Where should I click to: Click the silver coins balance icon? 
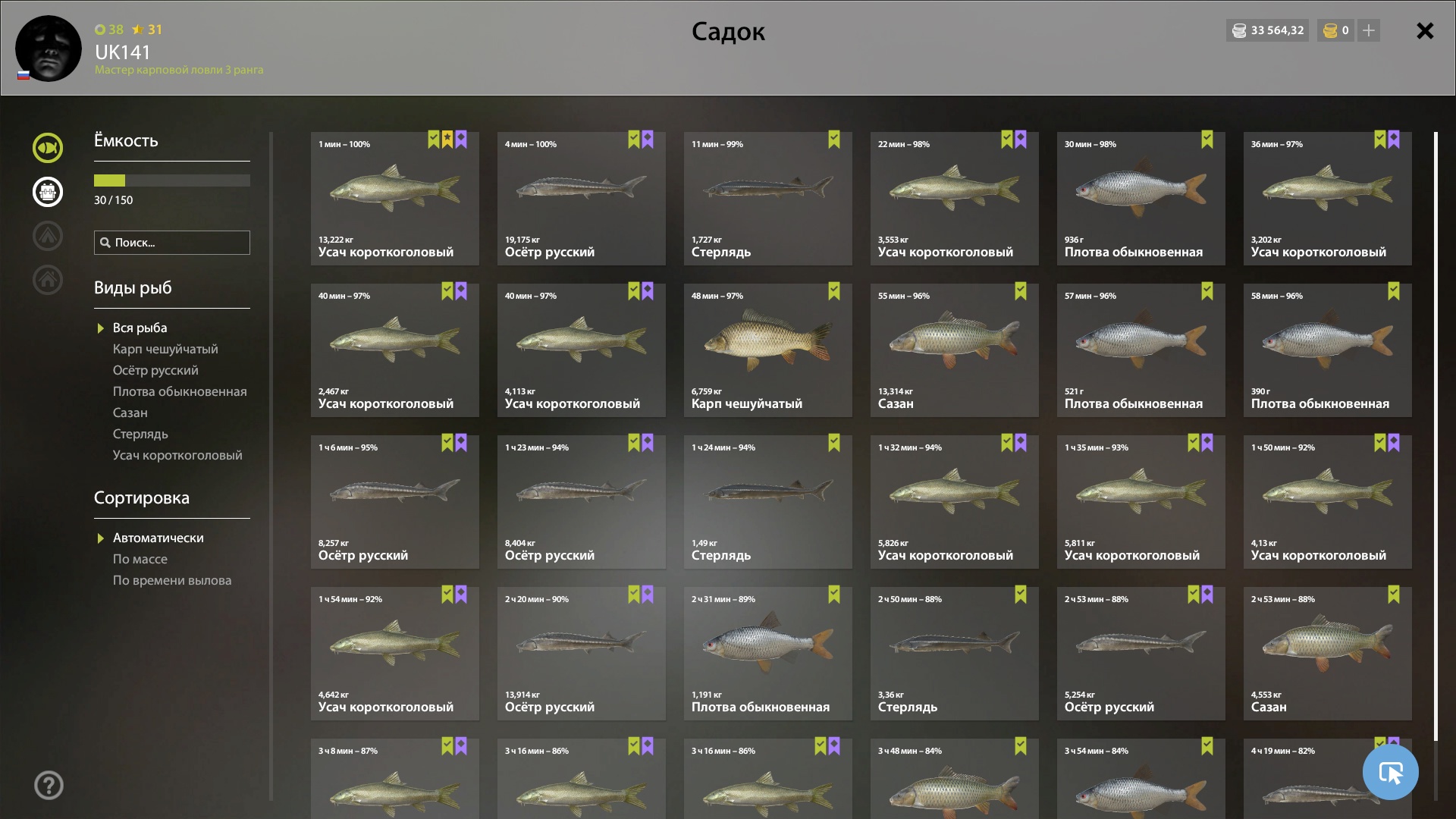[1239, 30]
